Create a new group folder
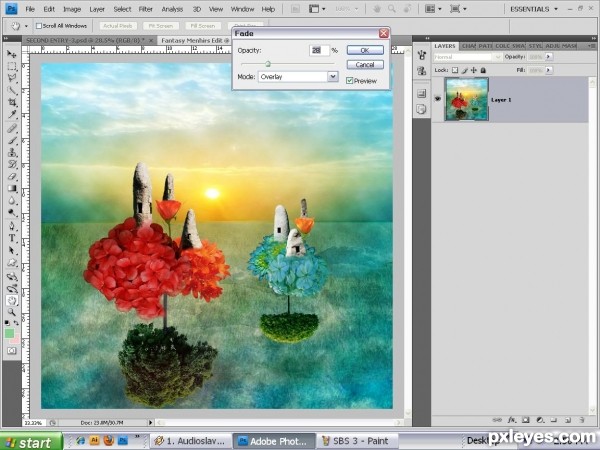 pyautogui.click(x=554, y=420)
